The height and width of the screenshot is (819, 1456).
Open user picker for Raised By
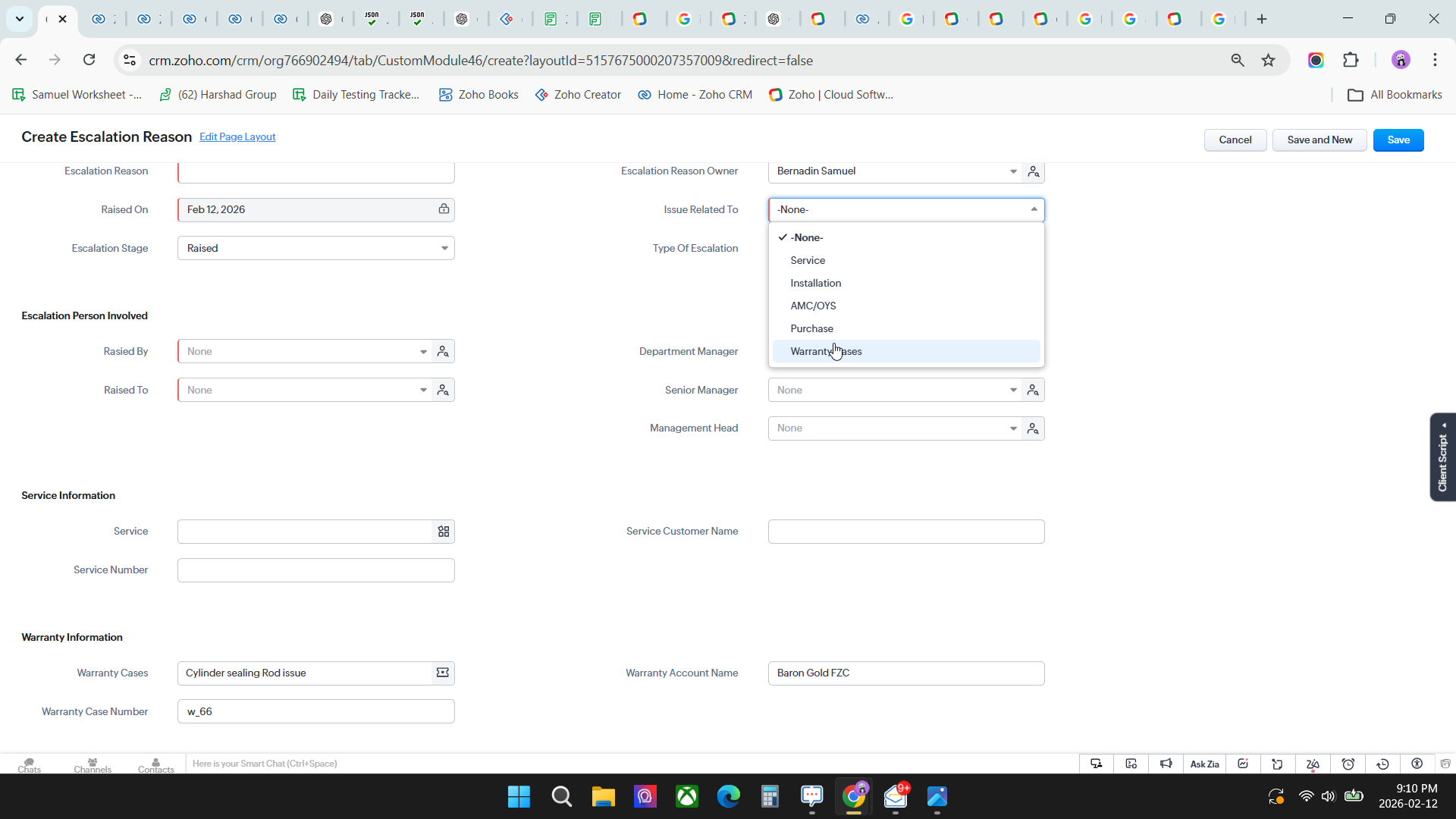tap(443, 351)
